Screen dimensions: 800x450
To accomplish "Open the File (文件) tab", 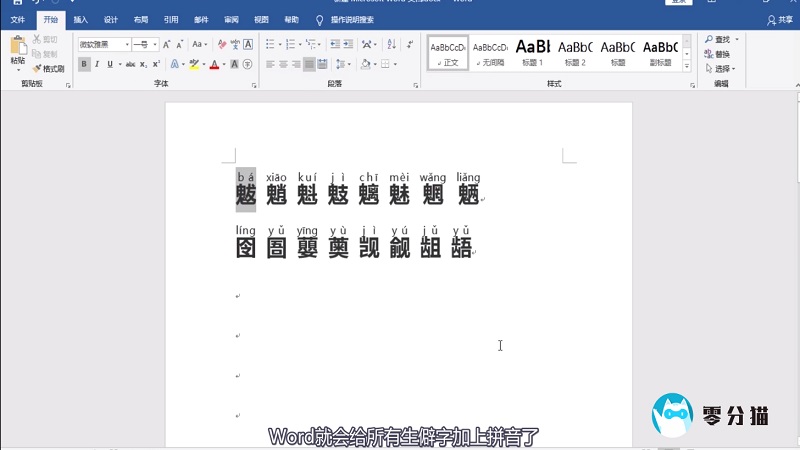I will [x=18, y=20].
